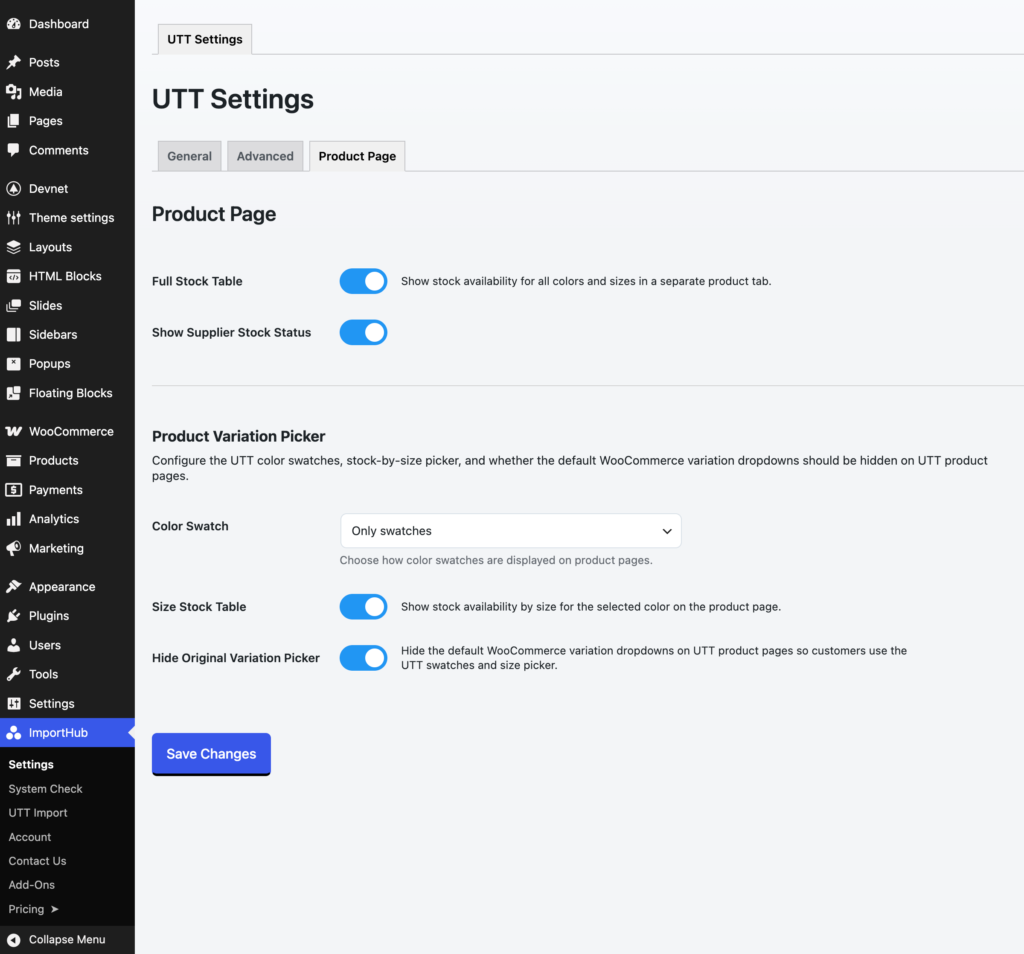The height and width of the screenshot is (954, 1024).
Task: Select the Product Page tab
Action: coord(357,156)
